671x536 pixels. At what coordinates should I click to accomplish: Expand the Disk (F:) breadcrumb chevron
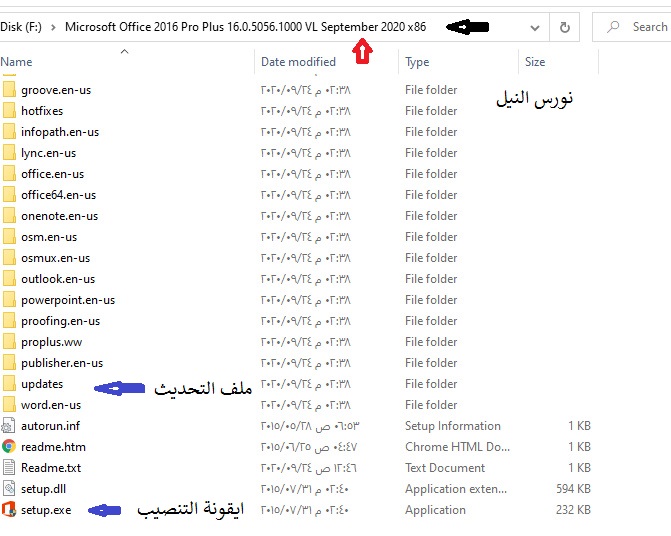pyautogui.click(x=52, y=27)
